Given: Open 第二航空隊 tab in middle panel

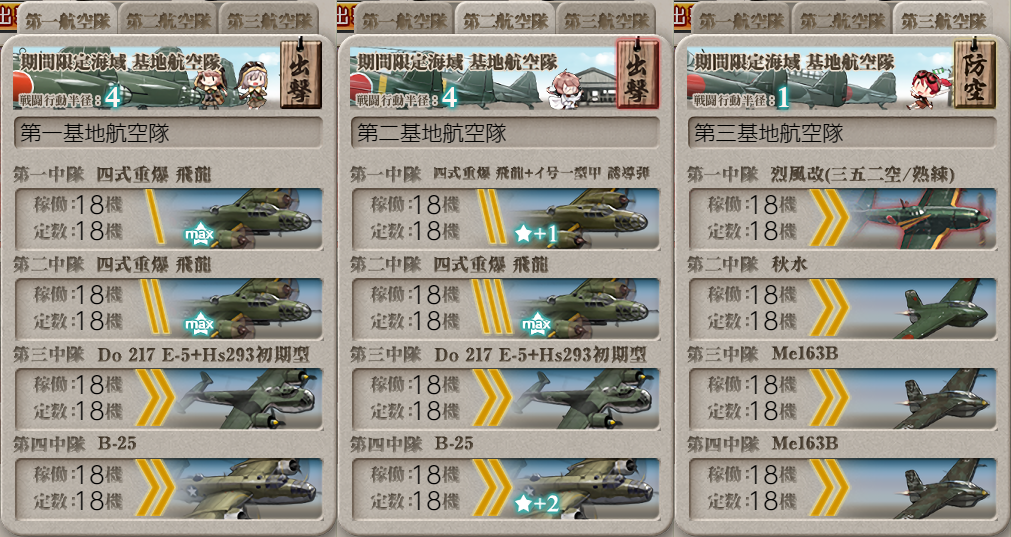Looking at the screenshot, I should click(x=505, y=19).
